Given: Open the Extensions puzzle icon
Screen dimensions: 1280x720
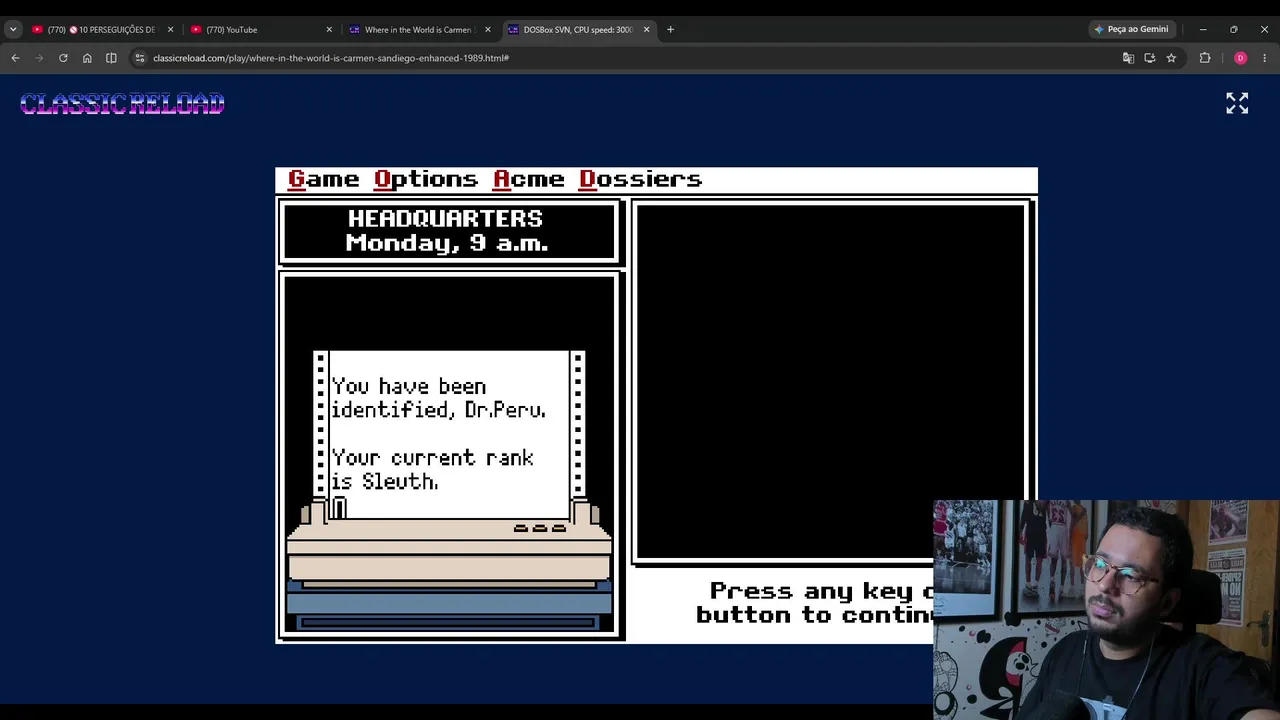Looking at the screenshot, I should tap(1205, 58).
